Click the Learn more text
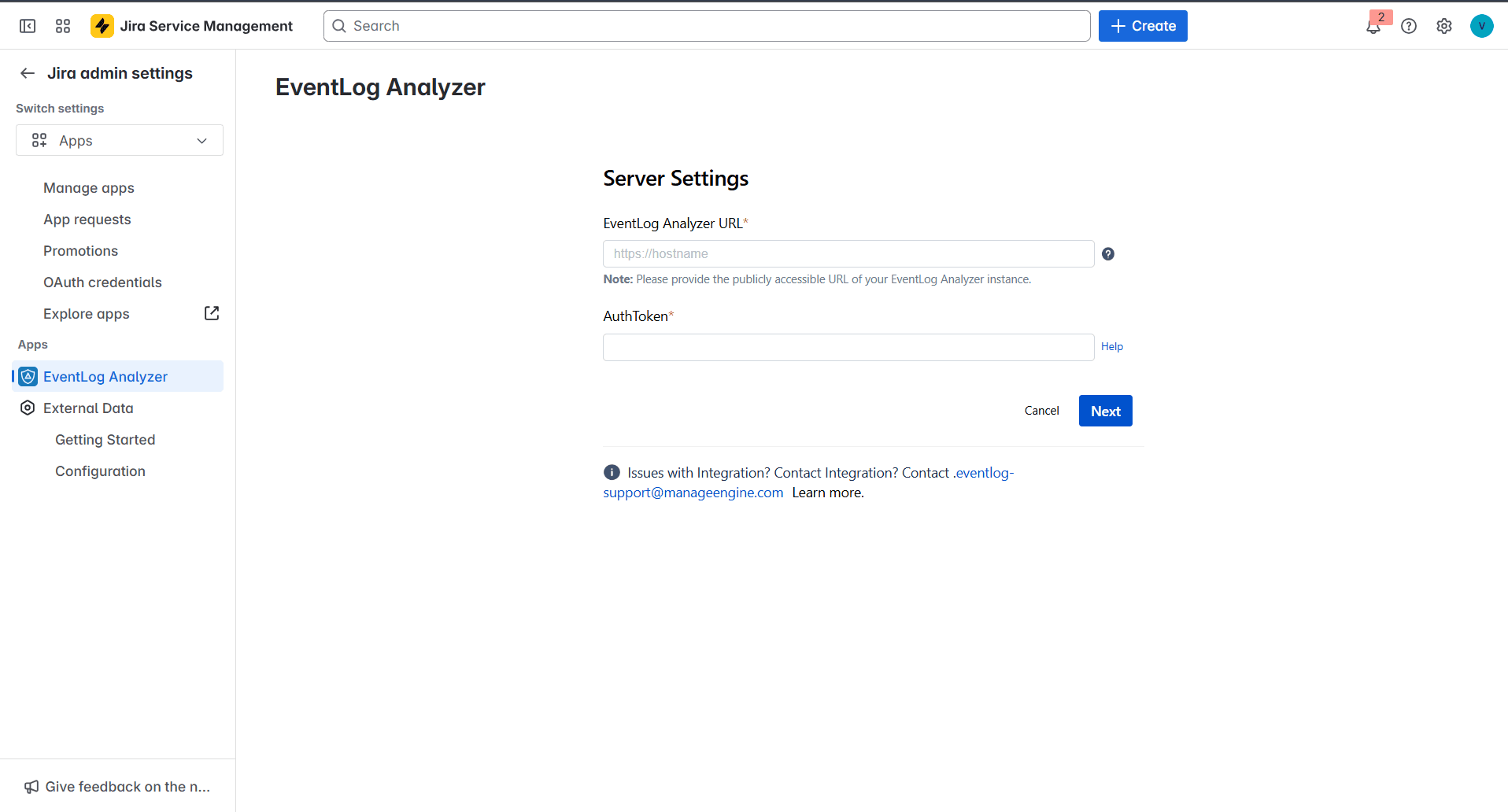Viewport: 1508px width, 812px height. [828, 493]
